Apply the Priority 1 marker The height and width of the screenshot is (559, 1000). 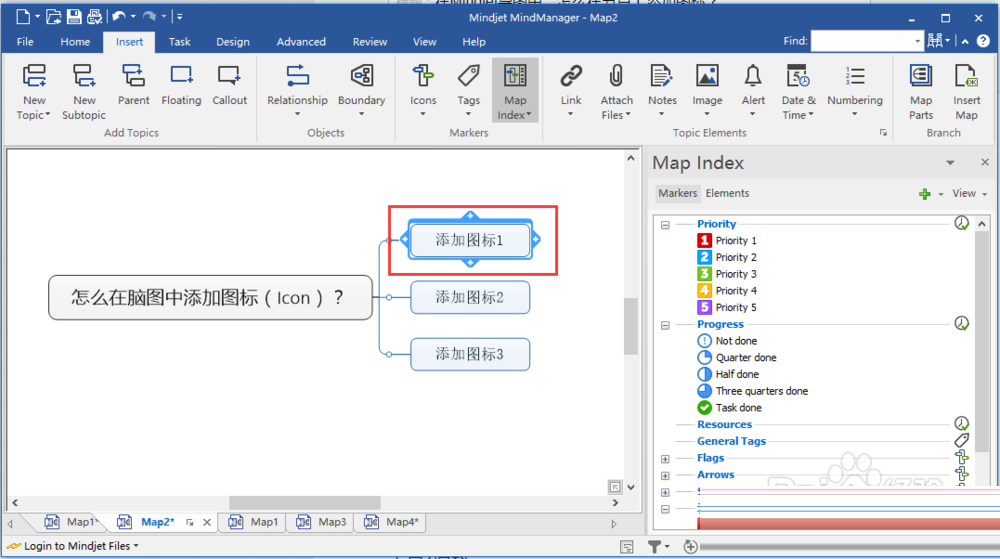(x=727, y=240)
